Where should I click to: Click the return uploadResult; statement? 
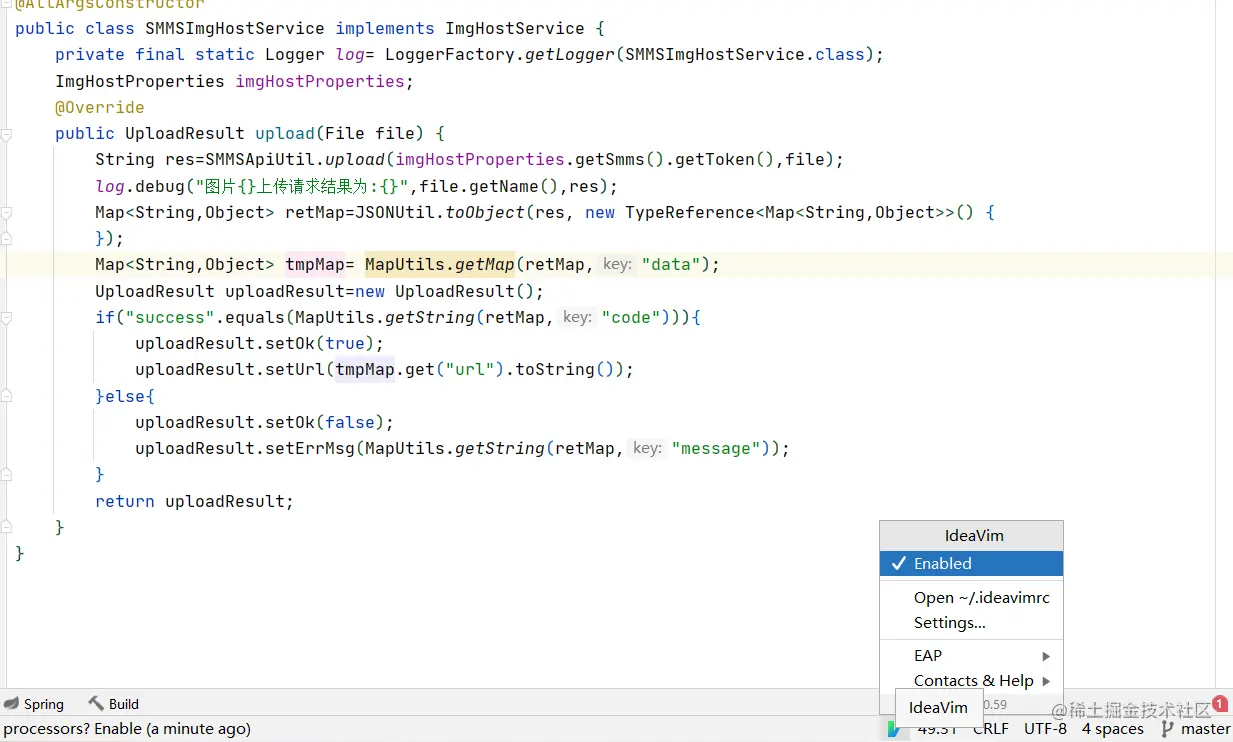195,501
